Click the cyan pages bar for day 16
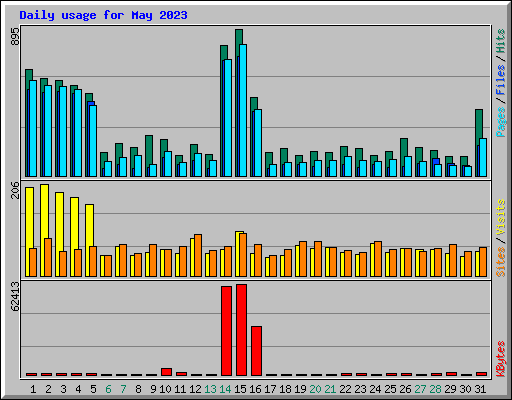The height and width of the screenshot is (400, 512). pos(258,143)
